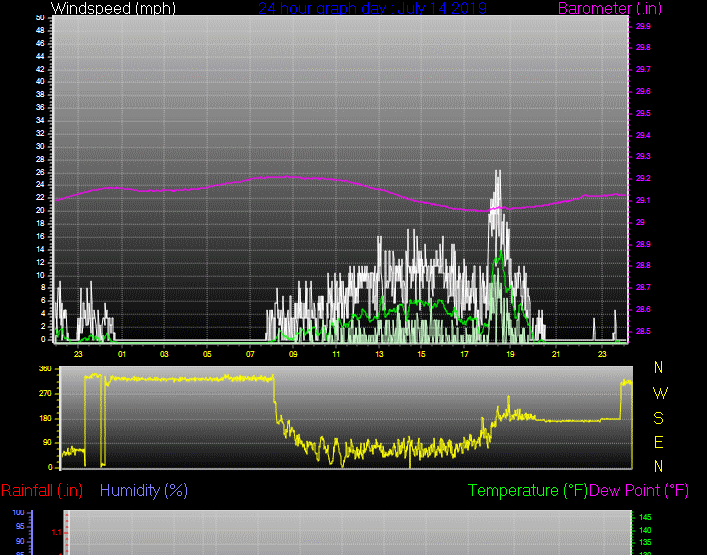707x555 pixels.
Task: Click the 13 hour tick label
Action: click(x=379, y=354)
